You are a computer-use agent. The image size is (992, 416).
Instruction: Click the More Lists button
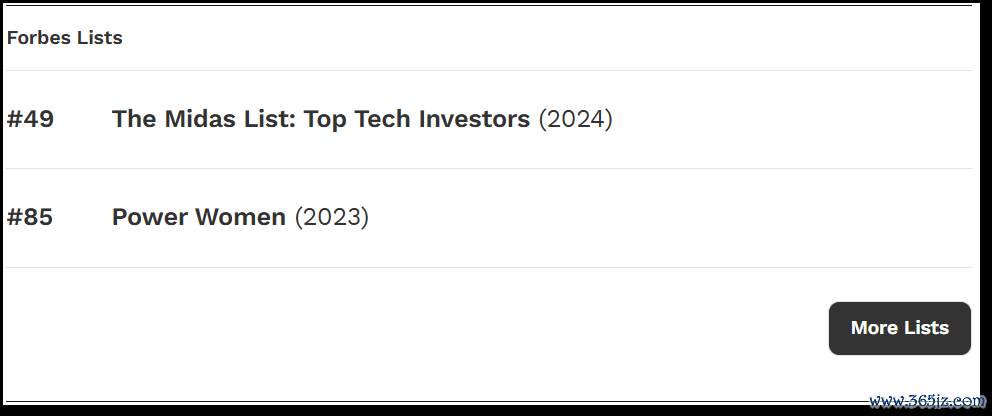pyautogui.click(x=899, y=328)
